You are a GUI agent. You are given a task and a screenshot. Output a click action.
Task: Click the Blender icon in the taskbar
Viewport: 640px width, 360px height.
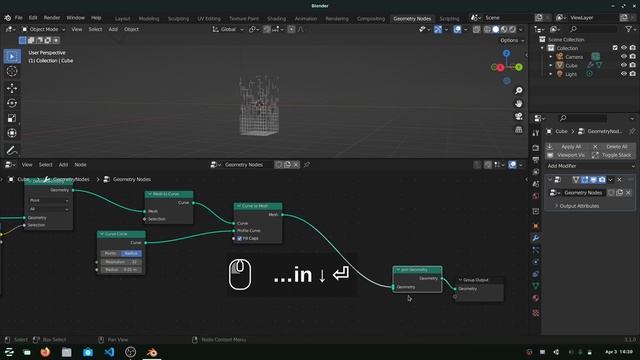(152, 352)
